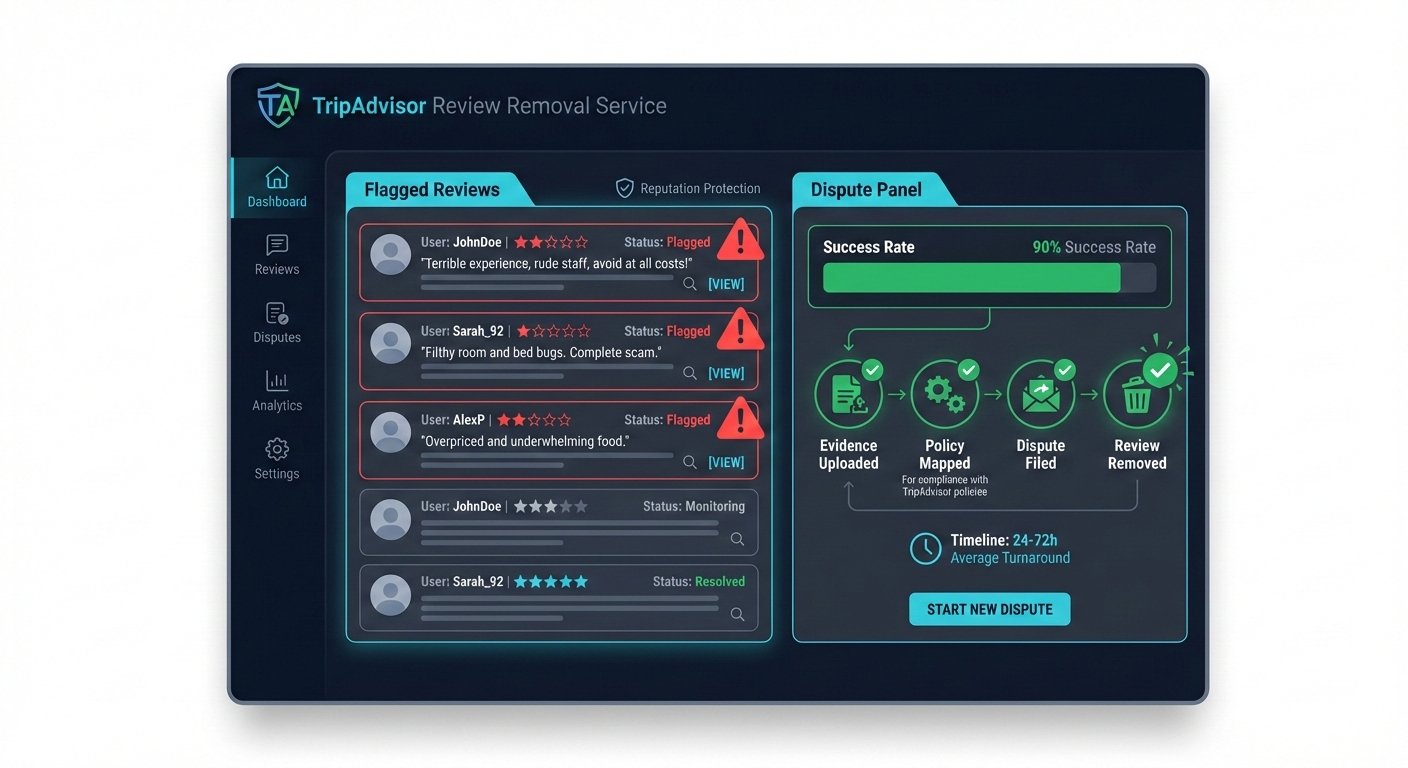Click the avatar of AlexP

391,432
